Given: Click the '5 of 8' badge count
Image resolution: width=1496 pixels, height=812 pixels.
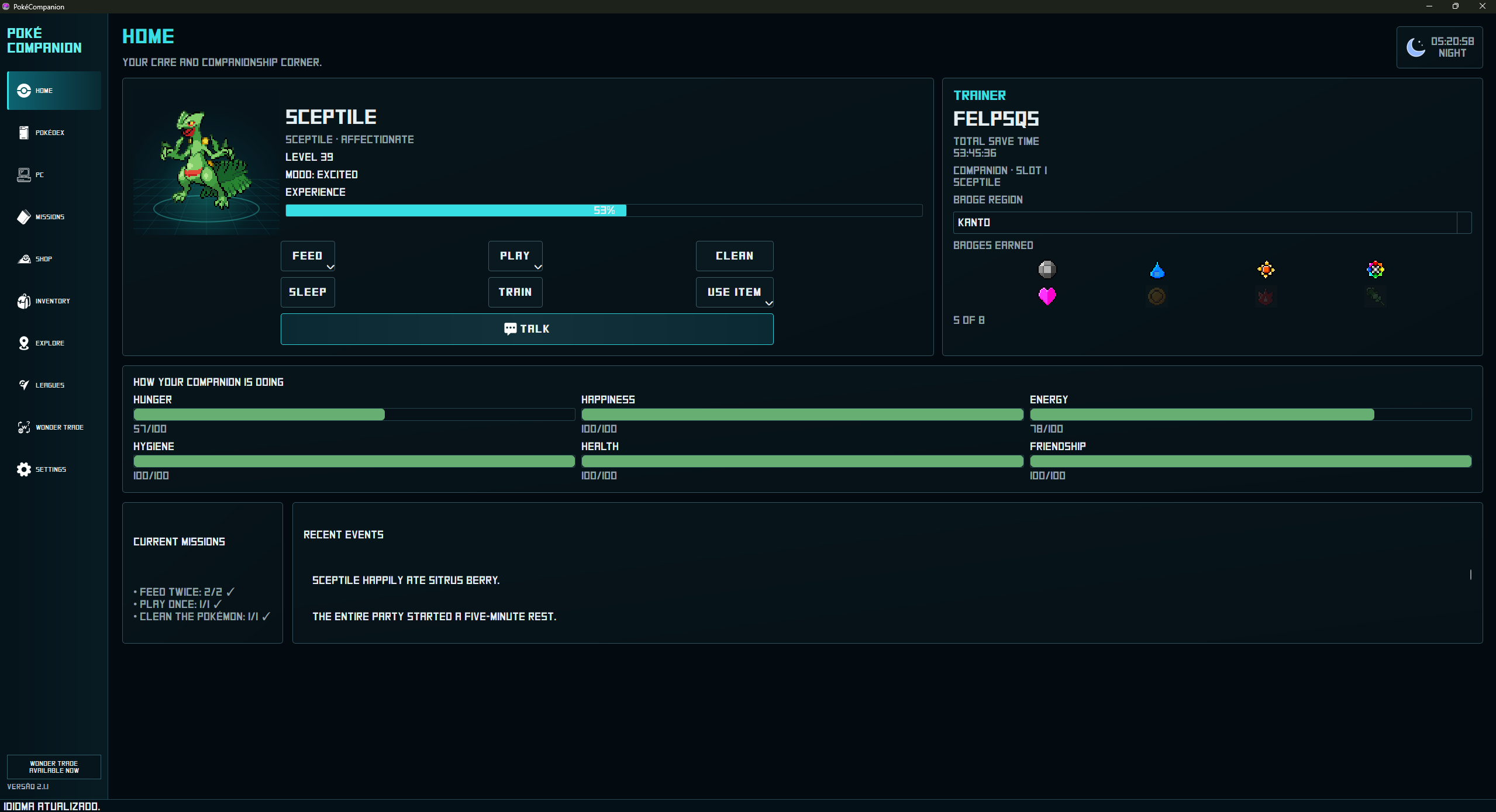Looking at the screenshot, I should pyautogui.click(x=969, y=320).
